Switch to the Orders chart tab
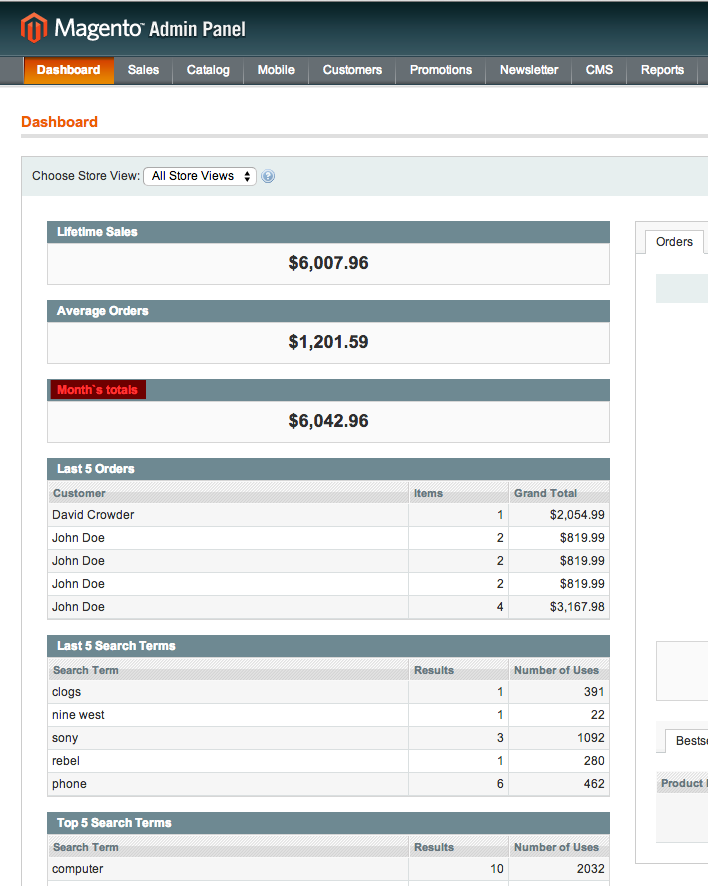 point(674,242)
